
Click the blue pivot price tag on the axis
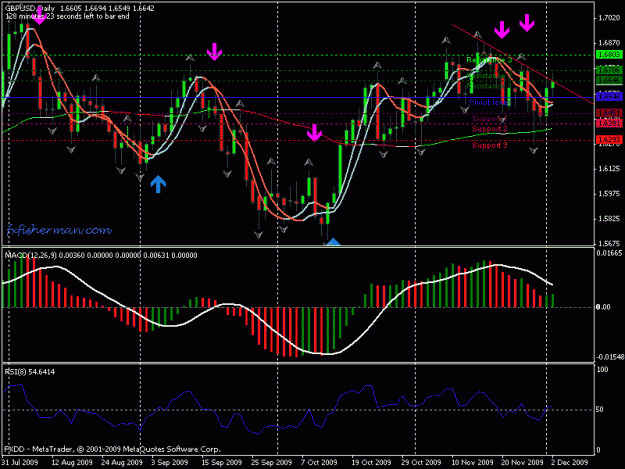[609, 96]
